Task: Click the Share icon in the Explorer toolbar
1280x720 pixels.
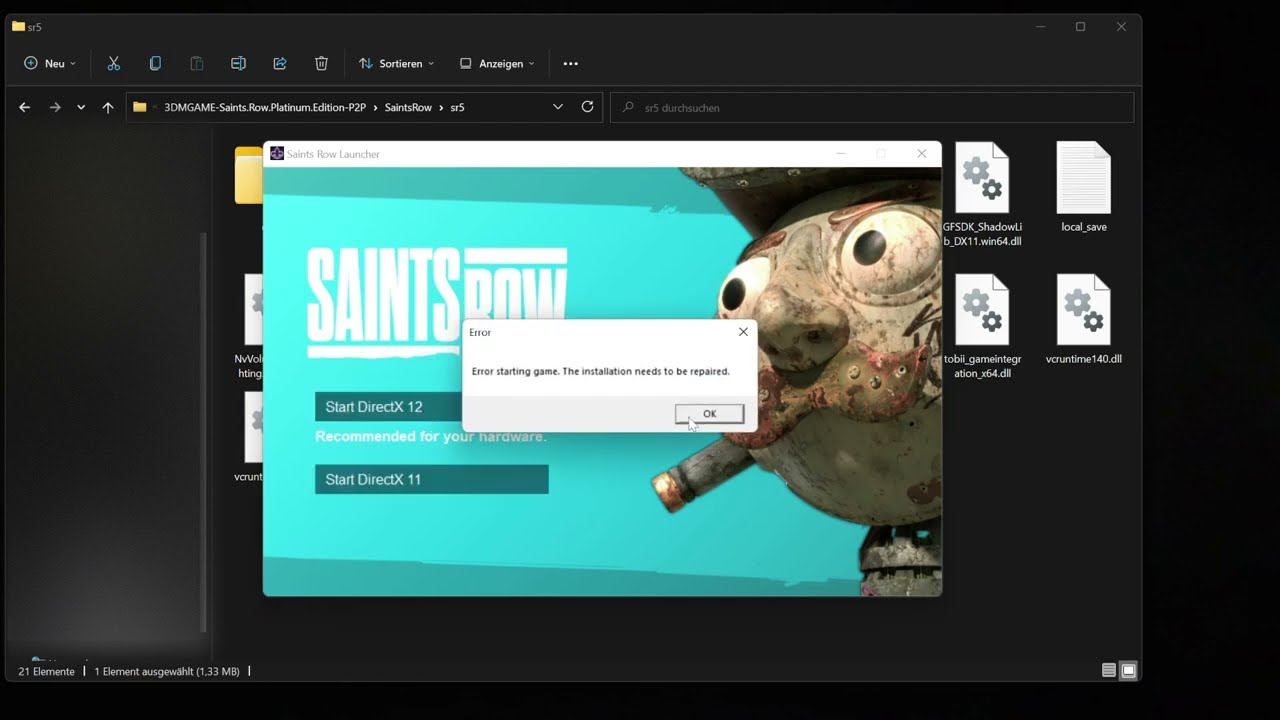Action: point(280,63)
